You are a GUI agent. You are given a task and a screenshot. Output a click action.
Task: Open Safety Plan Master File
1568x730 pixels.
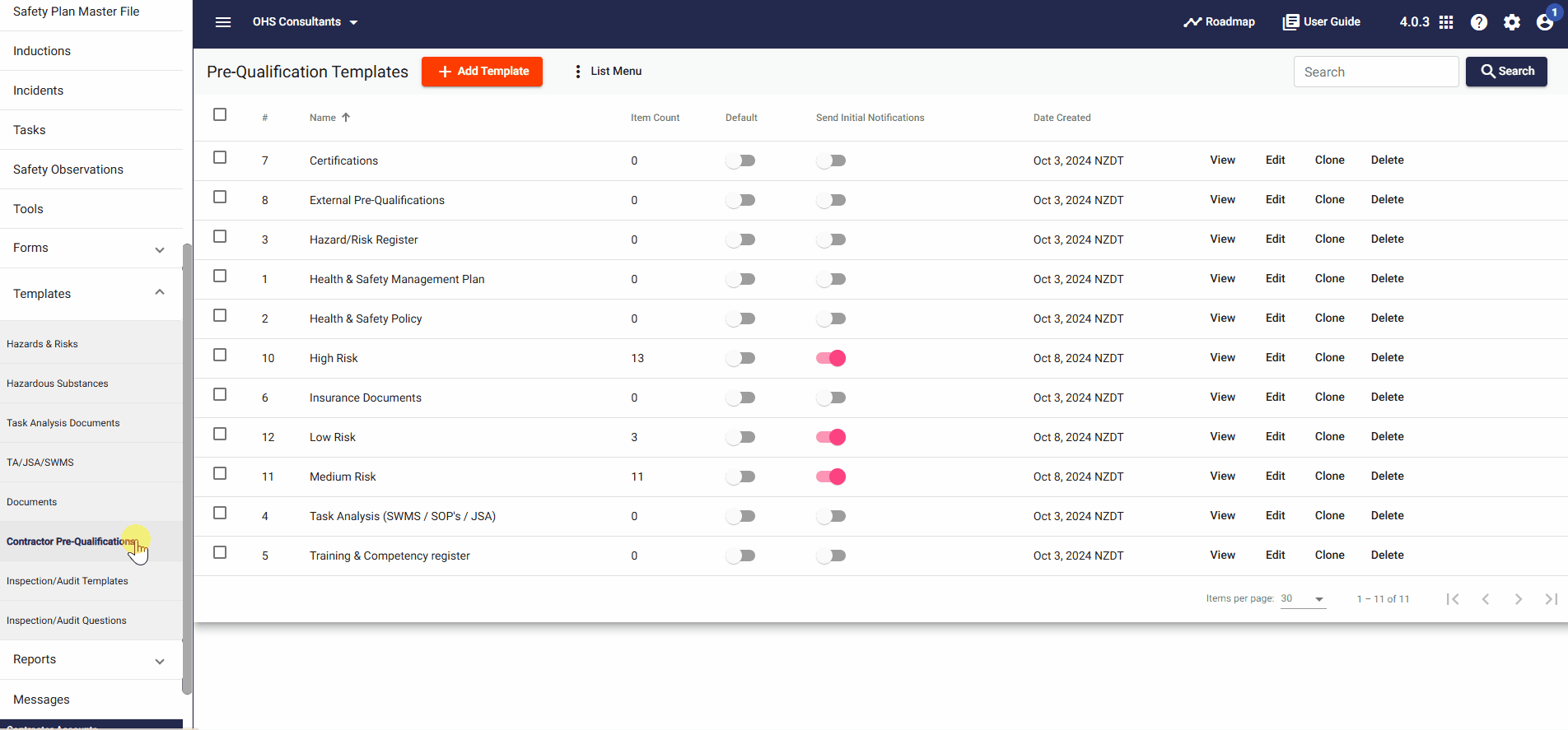click(x=91, y=12)
